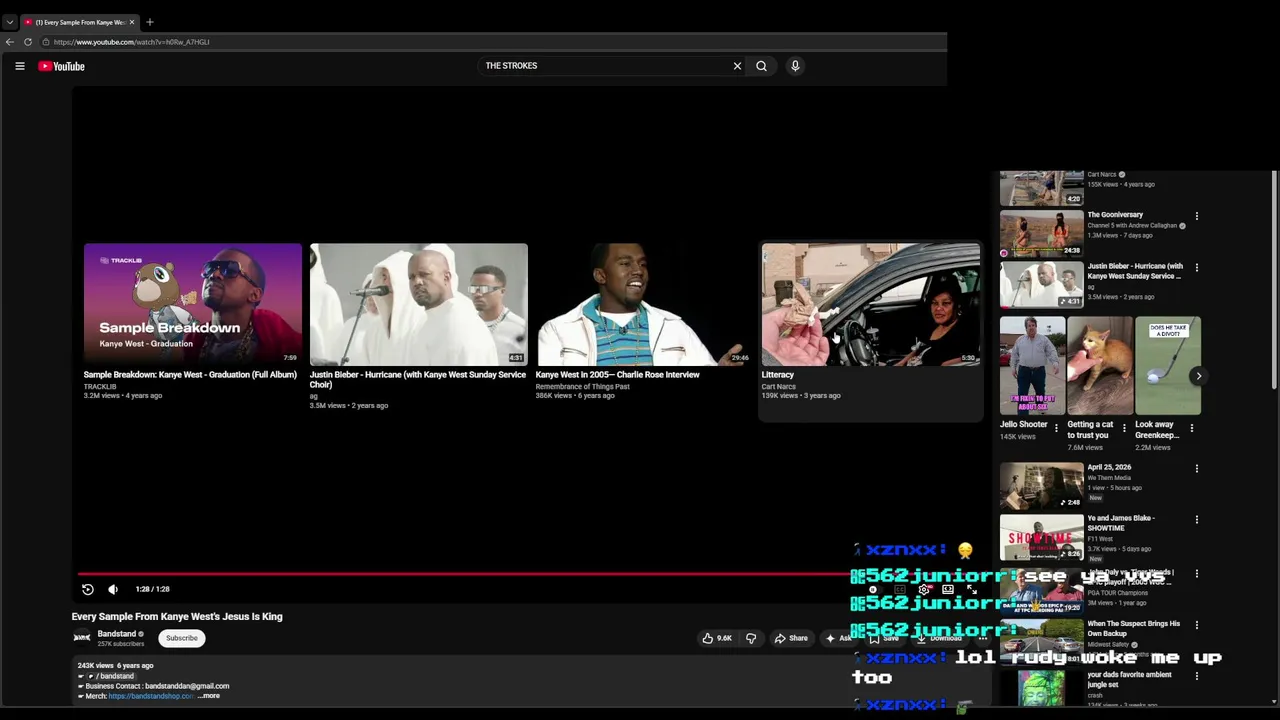Viewport: 1280px width, 720px height.
Task: Open options for Jello Shooter short
Action: pyautogui.click(x=1056, y=428)
